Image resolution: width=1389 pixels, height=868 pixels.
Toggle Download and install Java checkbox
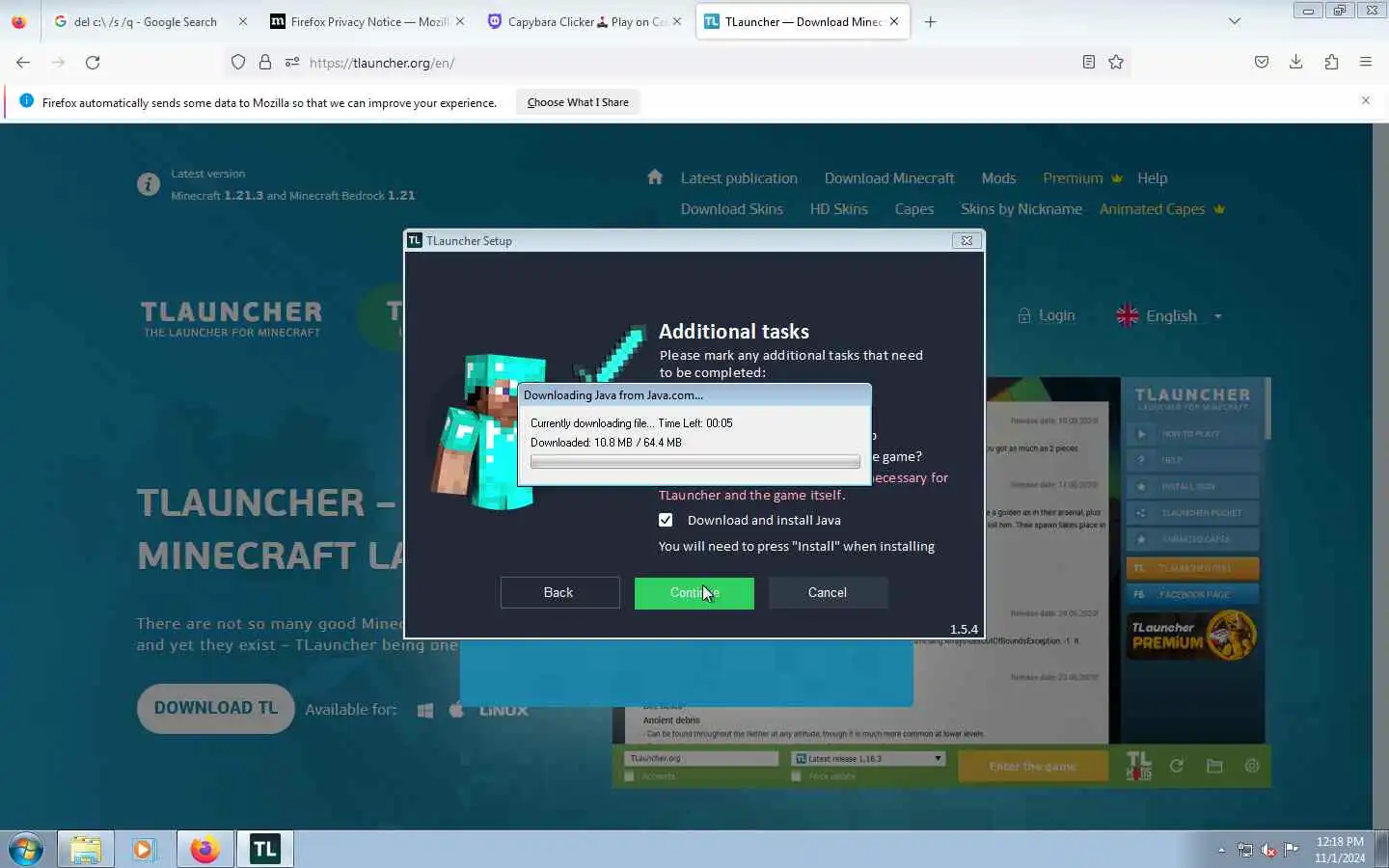[666, 520]
